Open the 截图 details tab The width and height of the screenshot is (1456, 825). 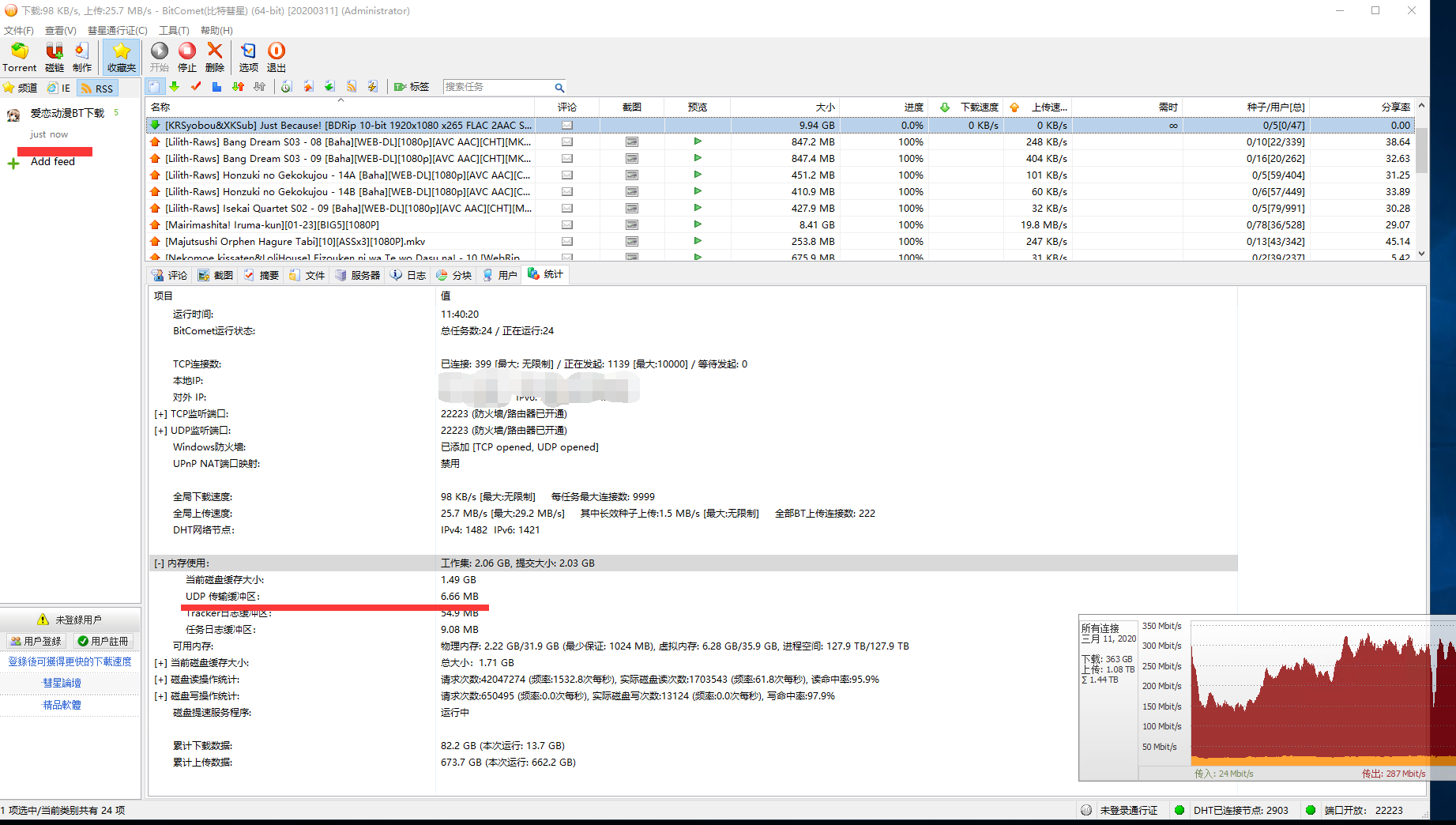tap(216, 275)
